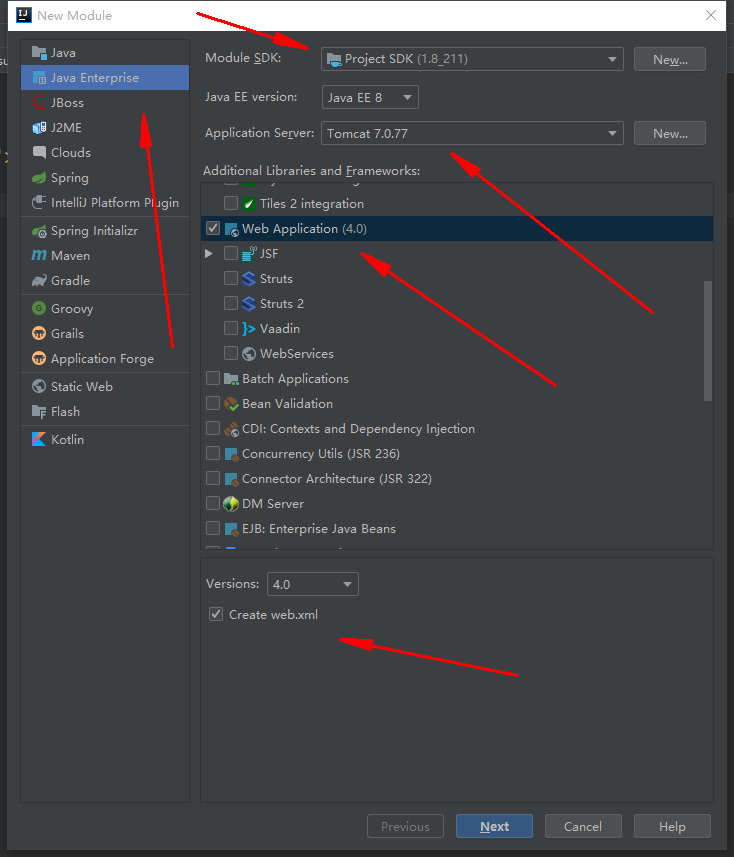Click the frameworks list vertical scrollbar
Image resolution: width=734 pixels, height=857 pixels.
(x=708, y=341)
